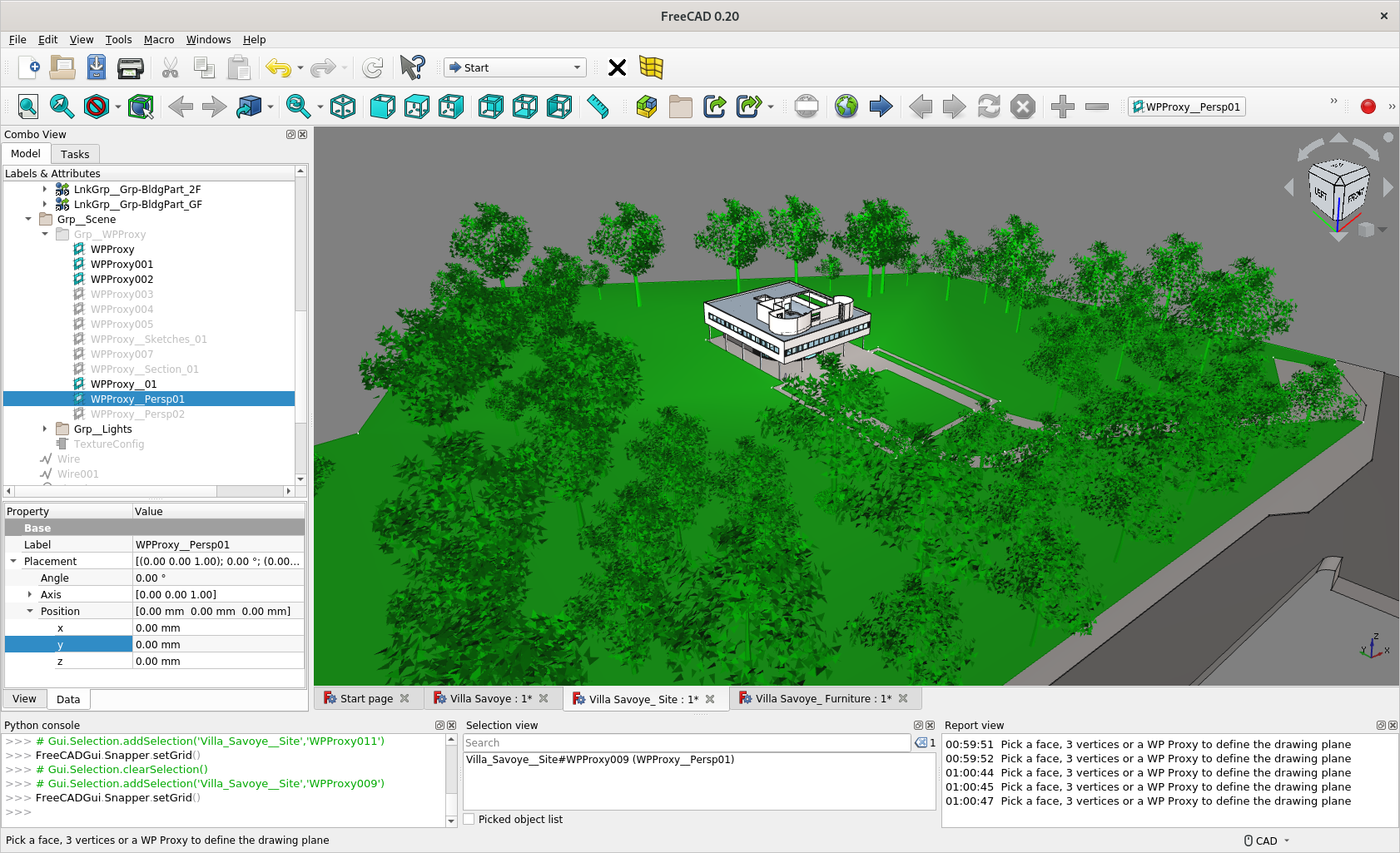Activate the What's This help cursor
The width and height of the screenshot is (1400, 853).
(412, 67)
